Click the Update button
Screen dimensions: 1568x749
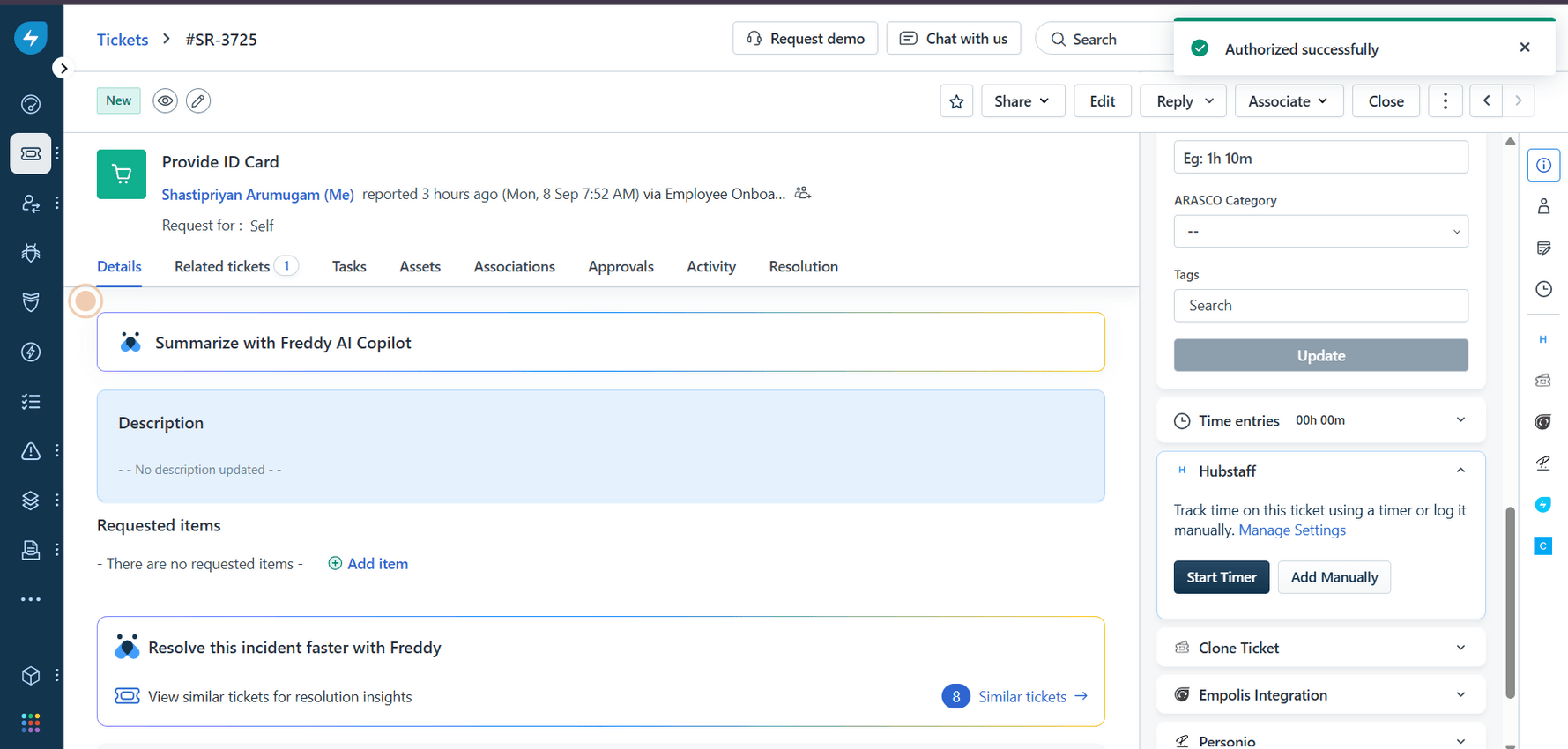coord(1320,355)
